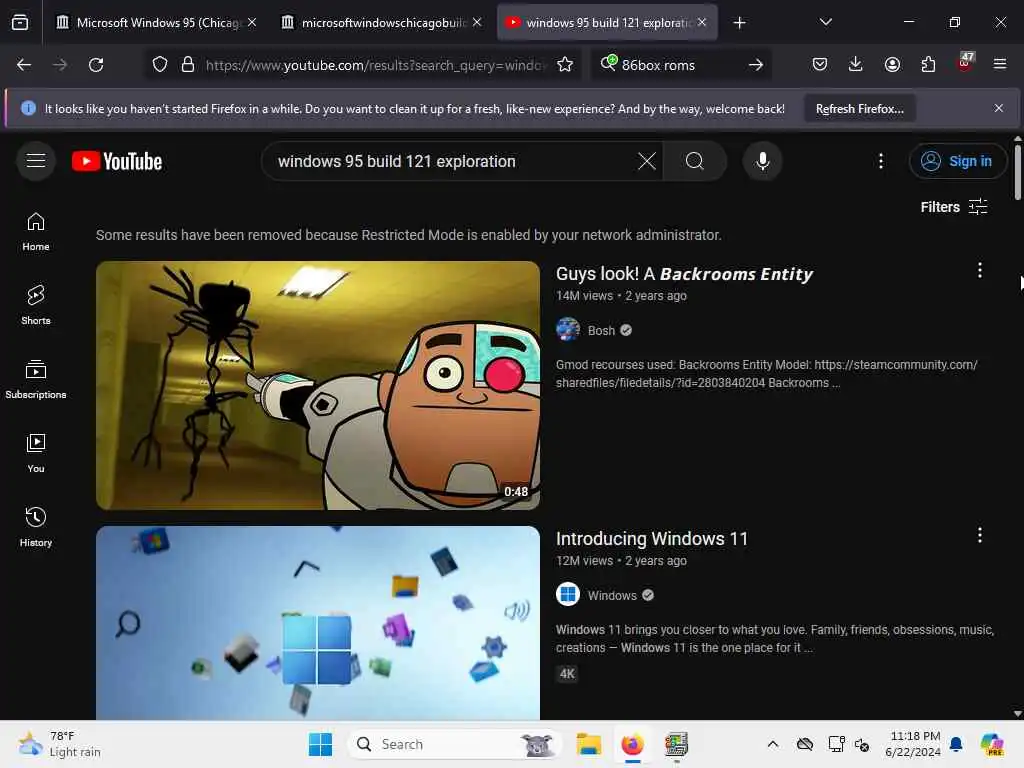Open options for Introducing Windows 11 video
Image resolution: width=1024 pixels, height=768 pixels.
click(980, 536)
